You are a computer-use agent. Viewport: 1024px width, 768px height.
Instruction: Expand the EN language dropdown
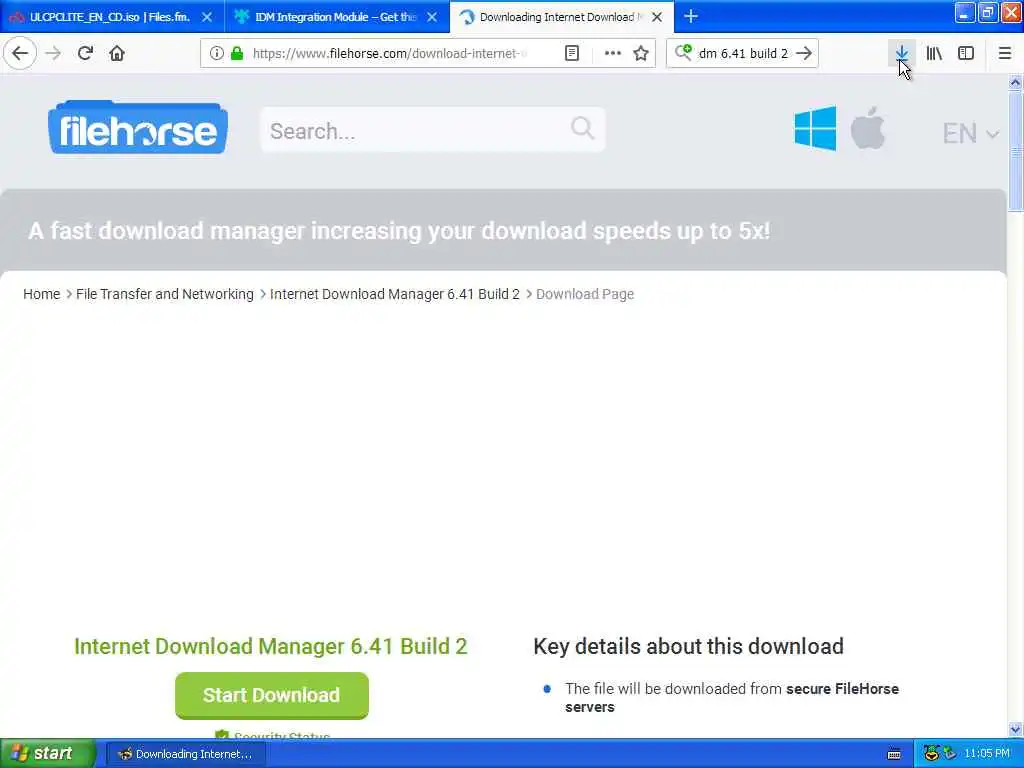tap(970, 133)
